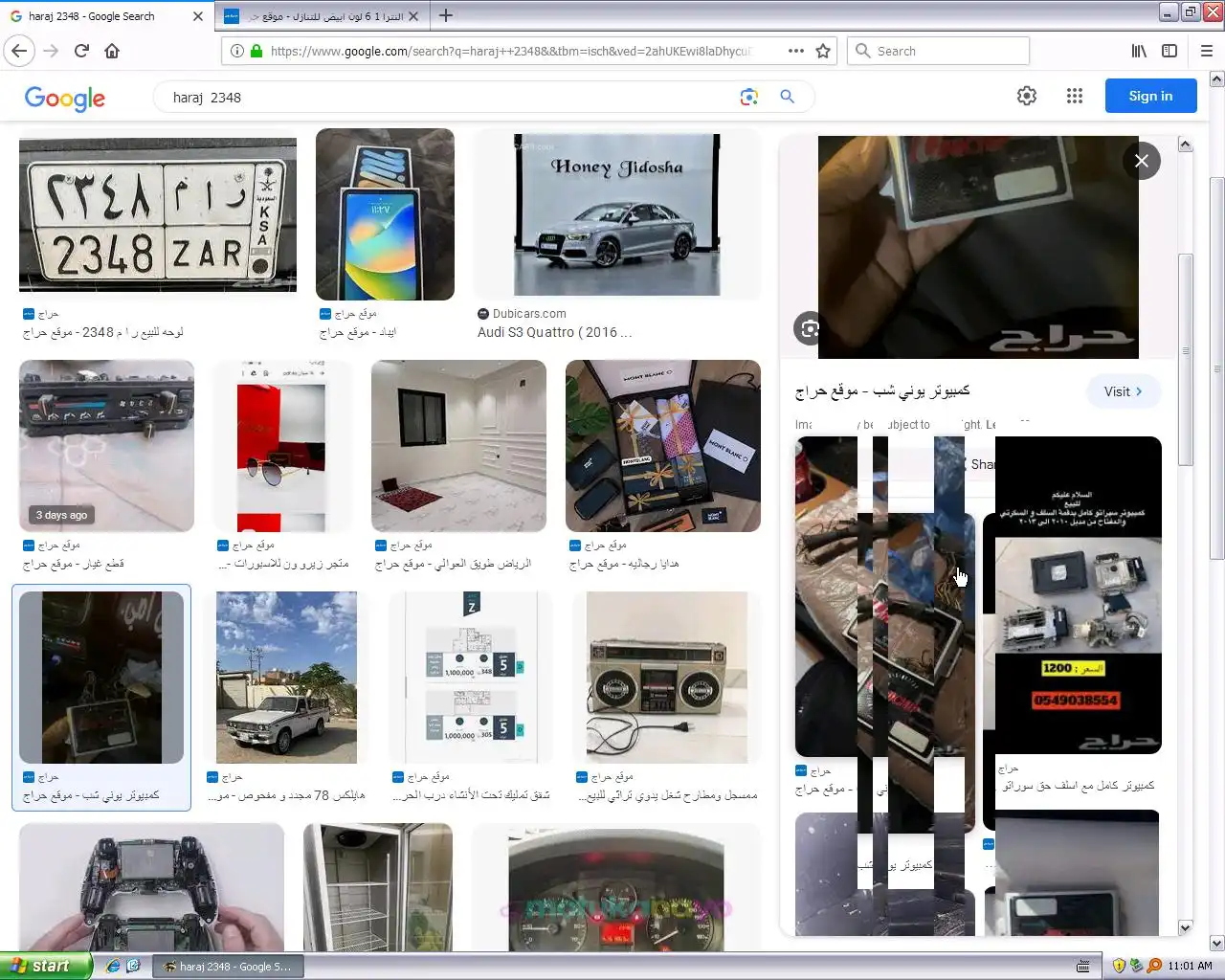Image resolution: width=1225 pixels, height=980 pixels.
Task: Open the Google apps grid
Action: (x=1075, y=96)
